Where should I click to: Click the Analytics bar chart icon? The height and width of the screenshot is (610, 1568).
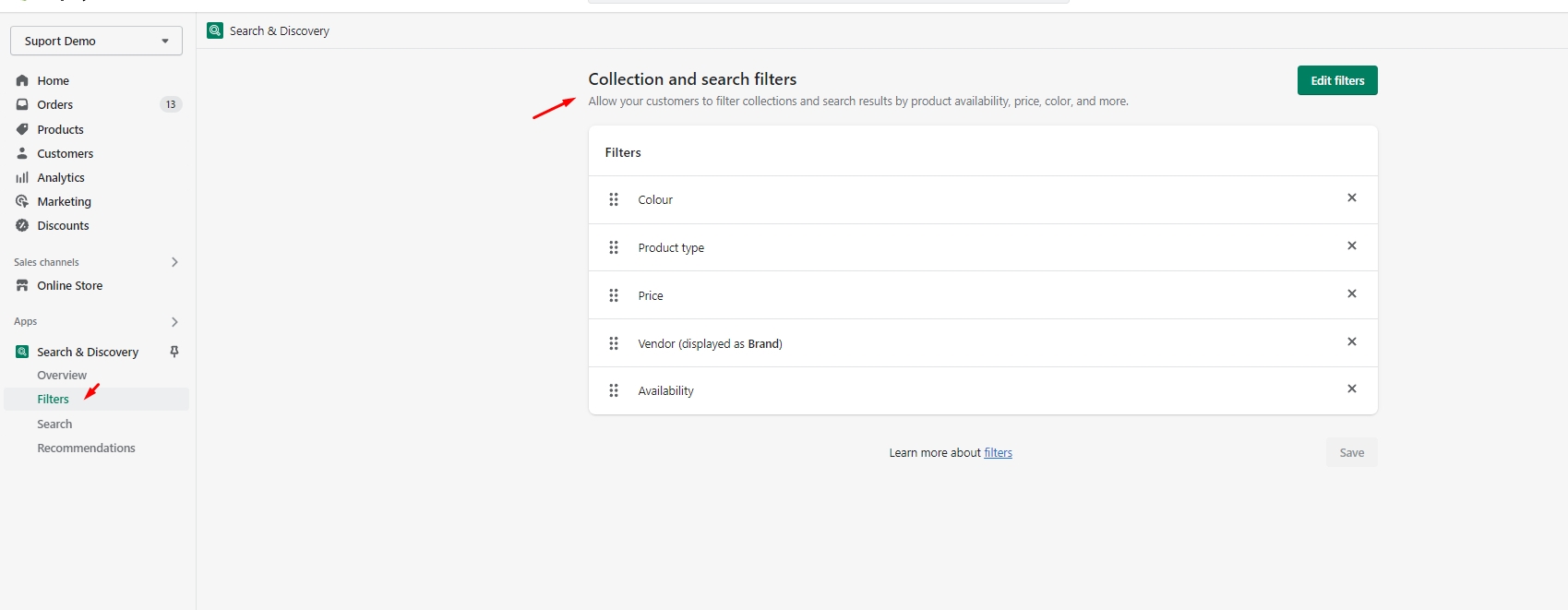22,177
